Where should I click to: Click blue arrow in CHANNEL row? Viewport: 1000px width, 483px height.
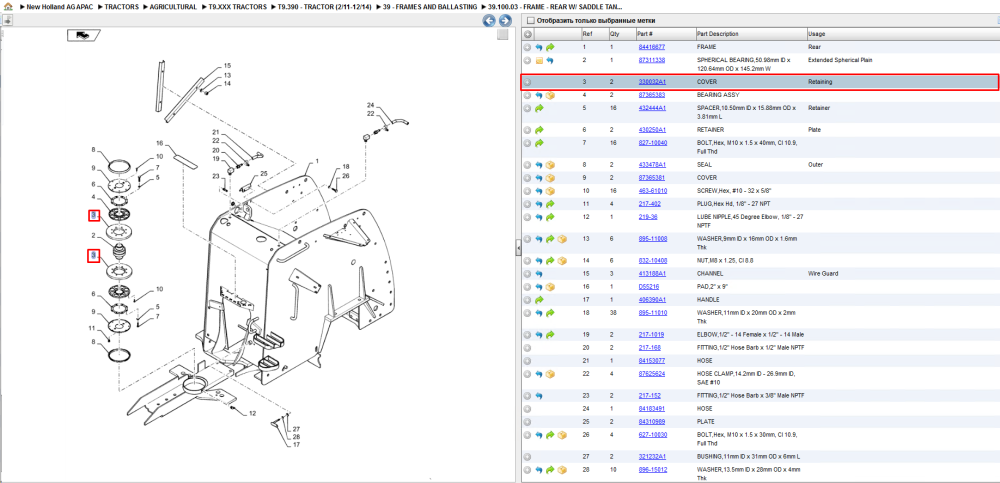pos(539,274)
